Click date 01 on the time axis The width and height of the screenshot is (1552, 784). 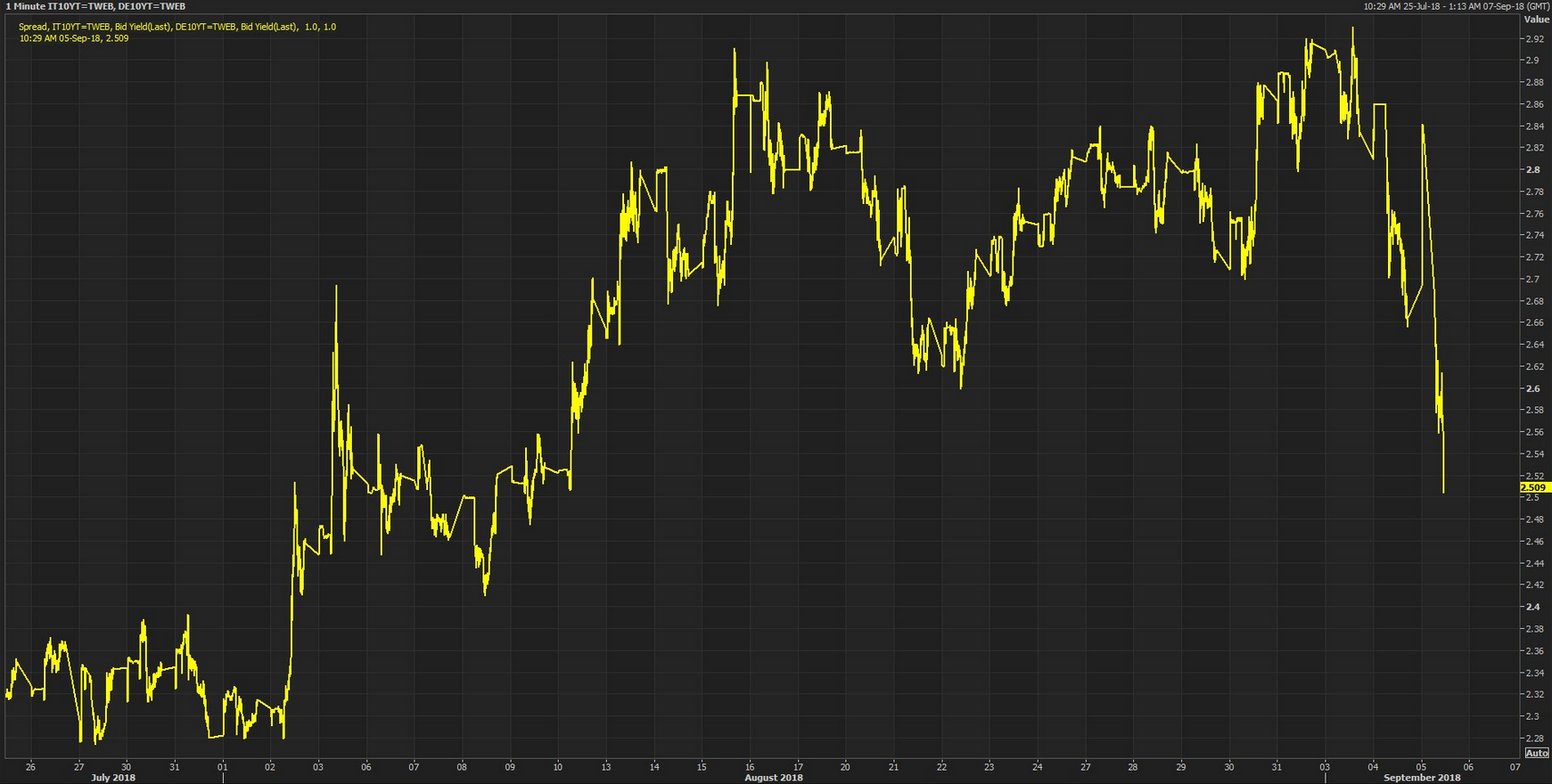pos(222,766)
